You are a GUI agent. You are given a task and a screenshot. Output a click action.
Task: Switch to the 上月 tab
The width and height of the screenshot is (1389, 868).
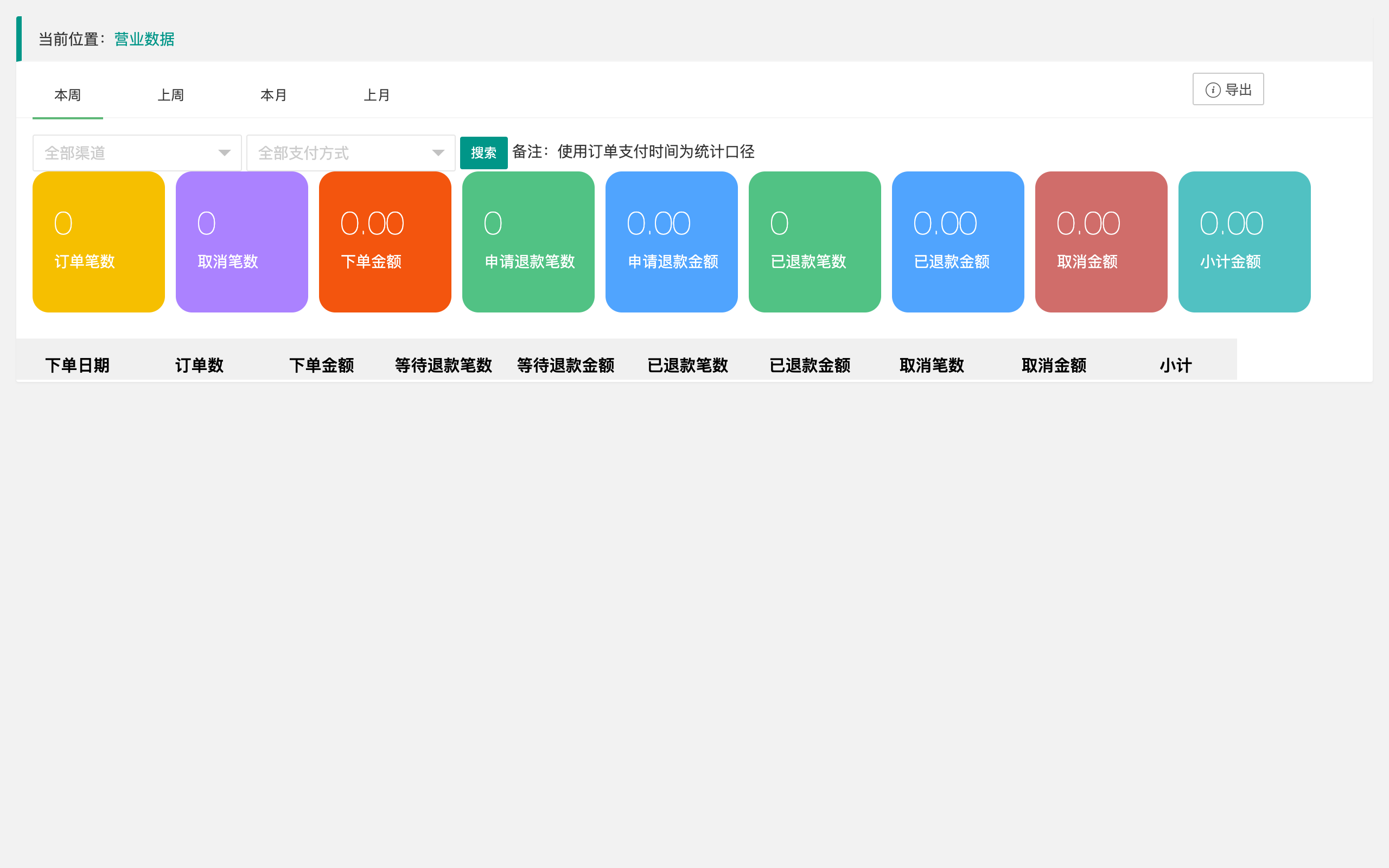(x=377, y=95)
